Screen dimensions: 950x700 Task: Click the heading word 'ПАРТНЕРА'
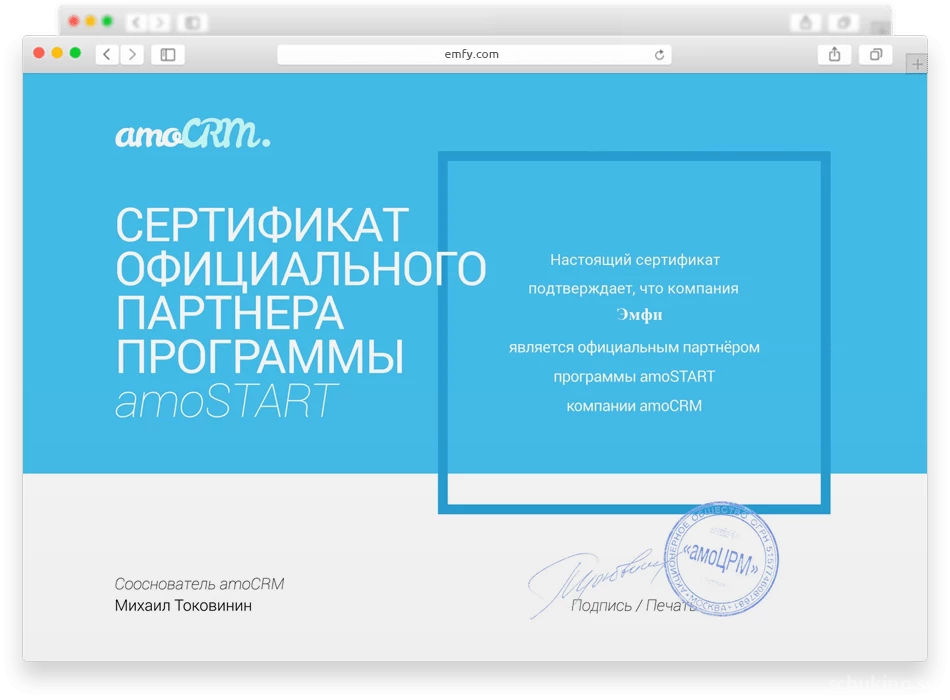[230, 313]
